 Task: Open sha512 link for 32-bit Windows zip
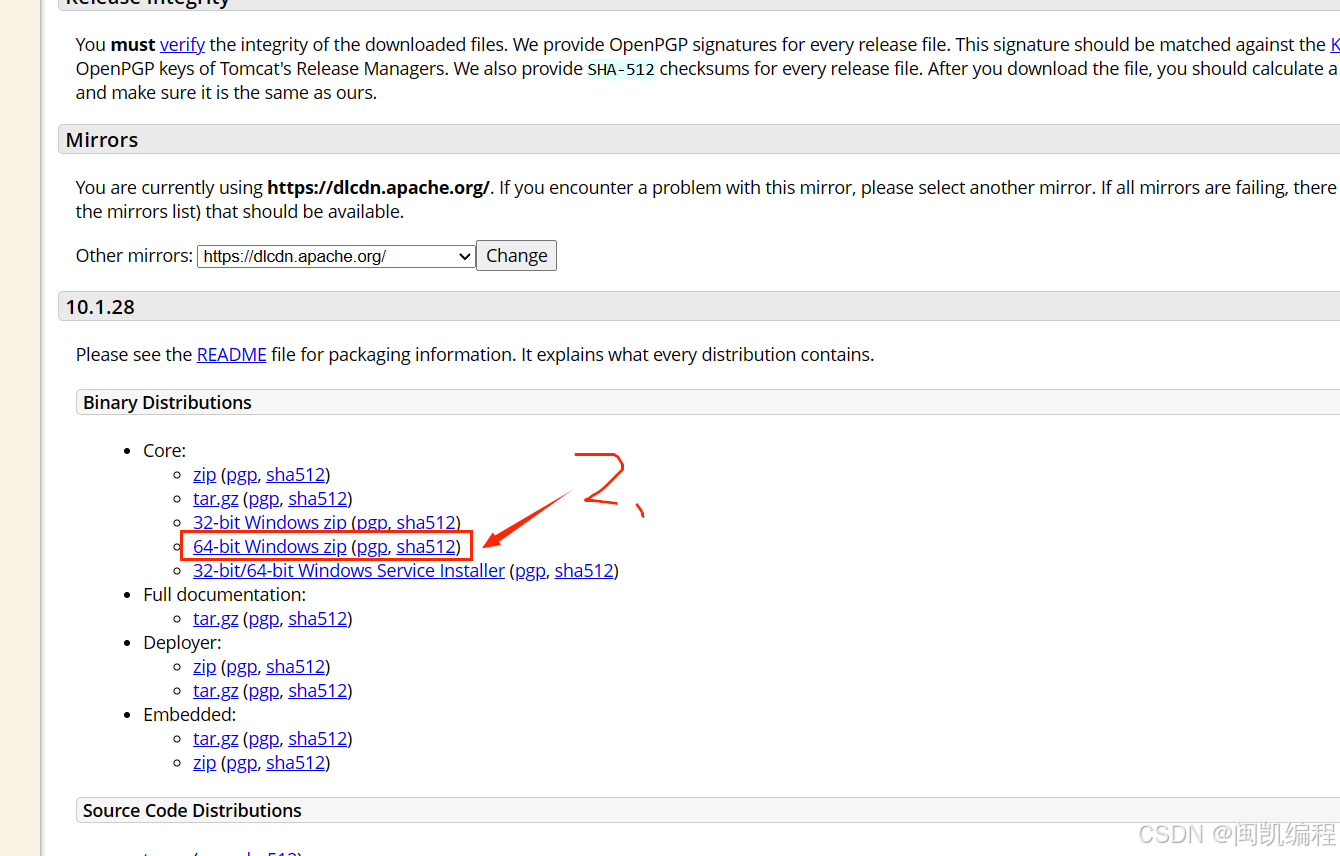tap(426, 522)
